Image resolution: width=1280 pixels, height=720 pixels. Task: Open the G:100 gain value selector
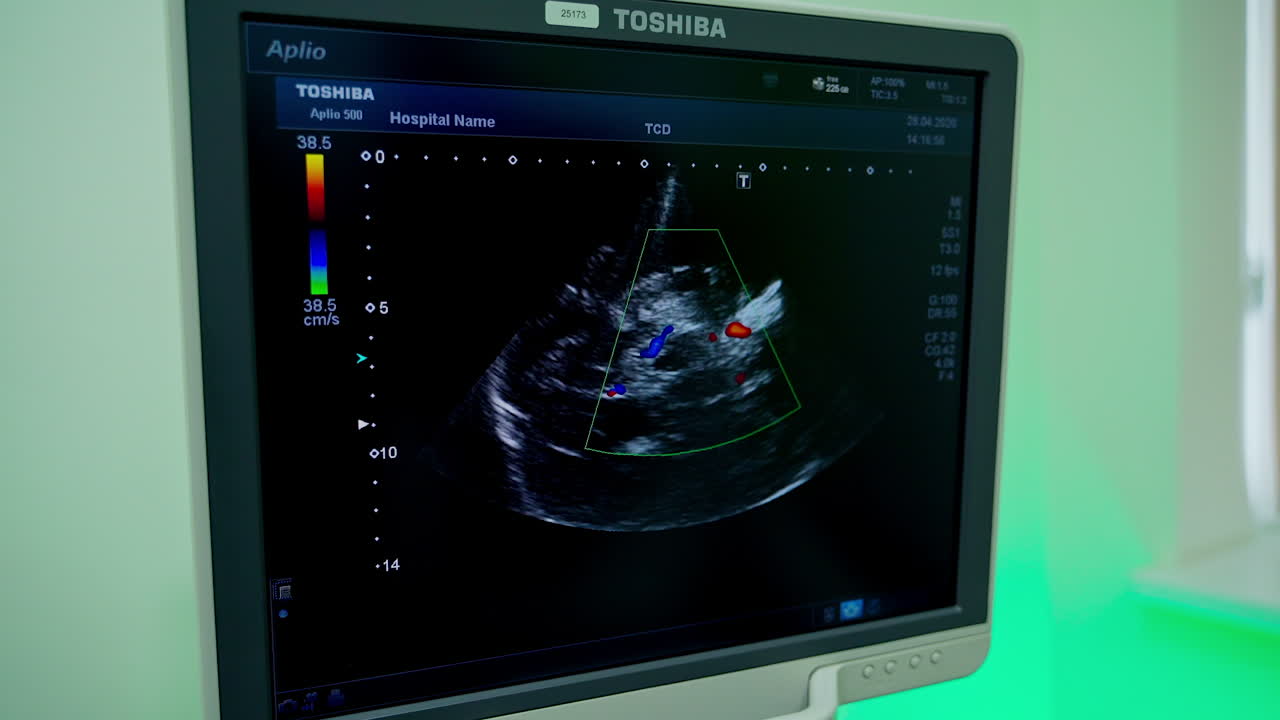(946, 300)
